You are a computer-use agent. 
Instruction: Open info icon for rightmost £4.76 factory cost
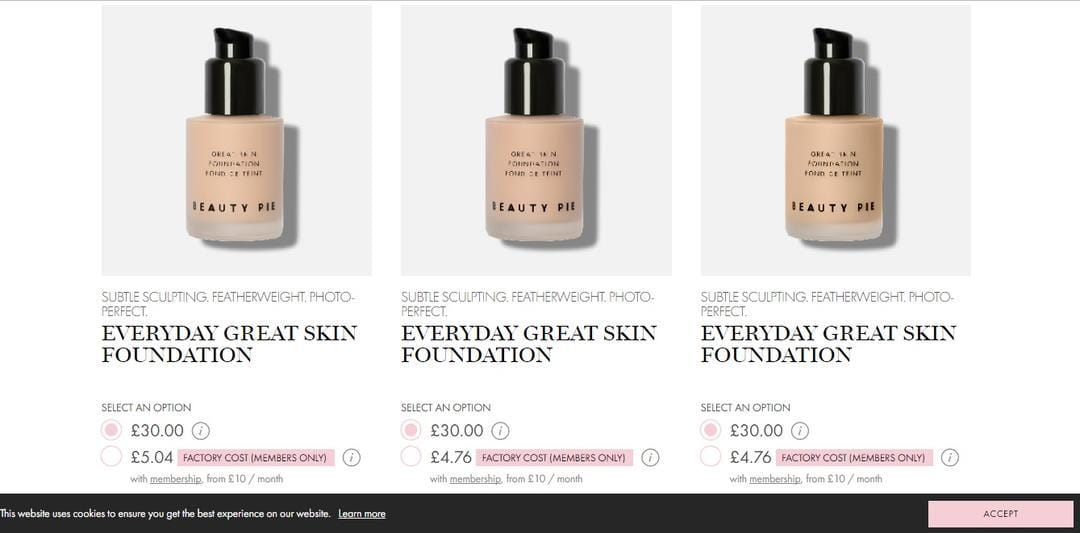[x=950, y=457]
